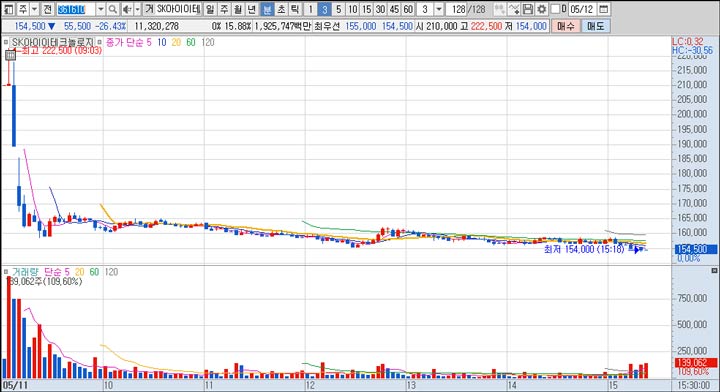Viewport: 720px width, 392px height.
Task: Choose the 15-minute interval button
Action: pos(366,9)
